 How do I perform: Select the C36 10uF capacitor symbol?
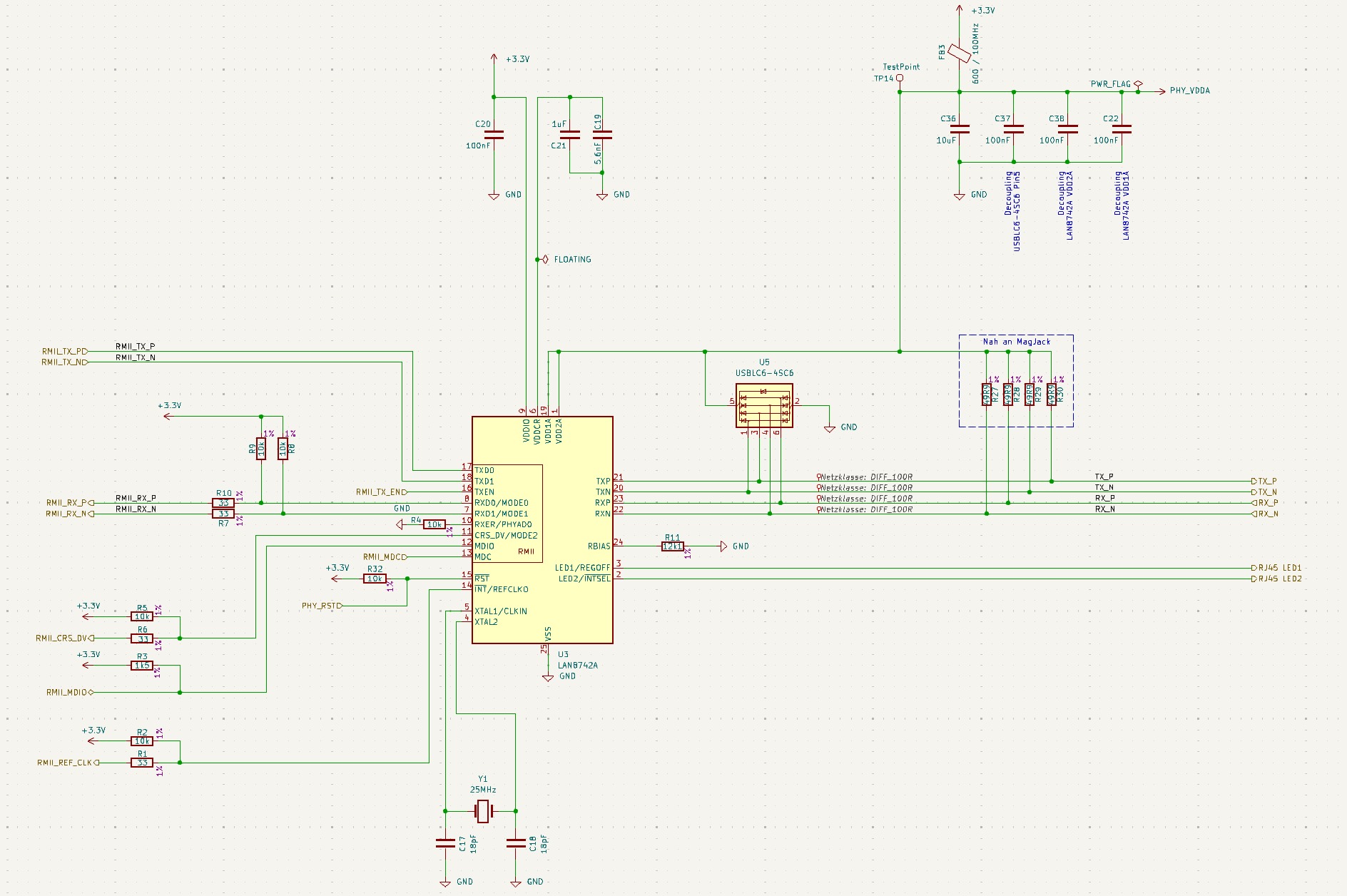(960, 129)
